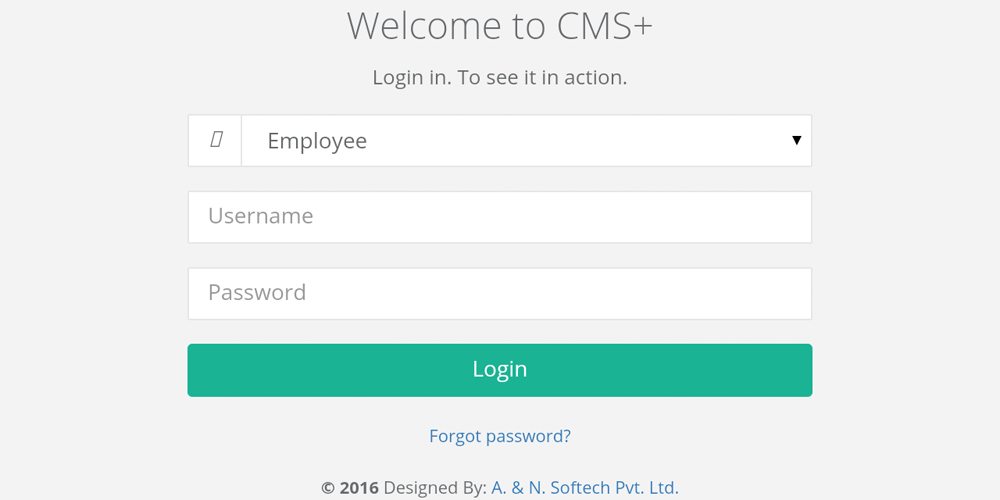
Task: Visit the A. & N. Softech Pvt. Ltd. link
Action: pyautogui.click(x=585, y=488)
